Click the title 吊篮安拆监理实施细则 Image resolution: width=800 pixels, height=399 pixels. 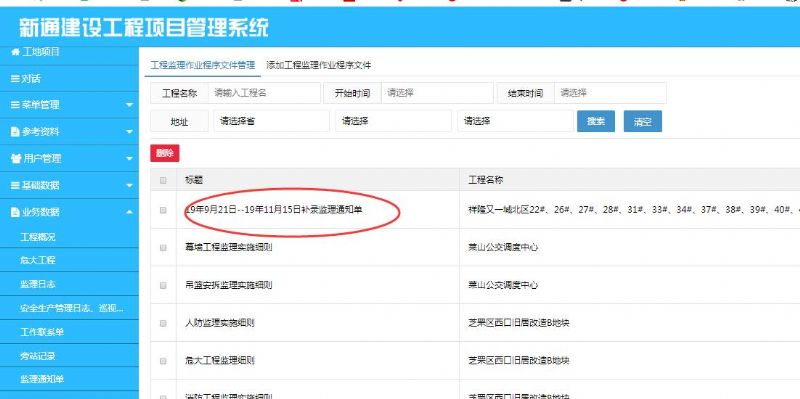pyautogui.click(x=228, y=285)
